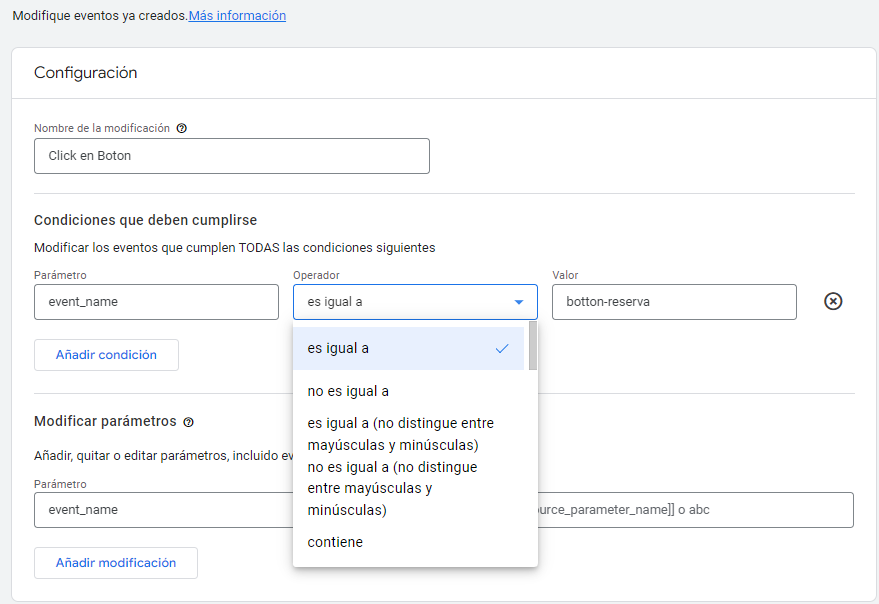The height and width of the screenshot is (604, 879).
Task: Click help icon next to Modificar parámetros
Action: 188,422
